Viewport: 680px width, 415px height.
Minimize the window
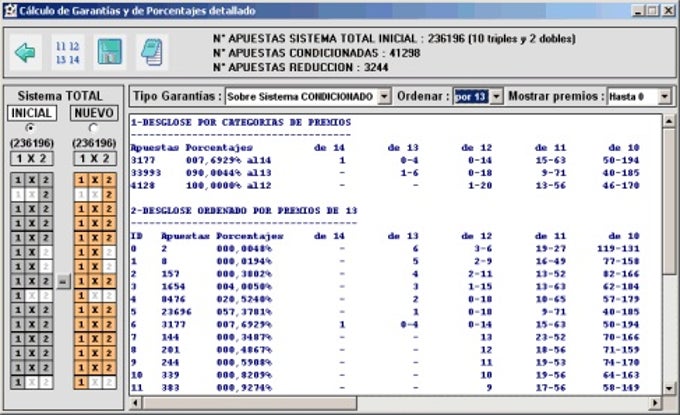pyautogui.click(x=637, y=10)
